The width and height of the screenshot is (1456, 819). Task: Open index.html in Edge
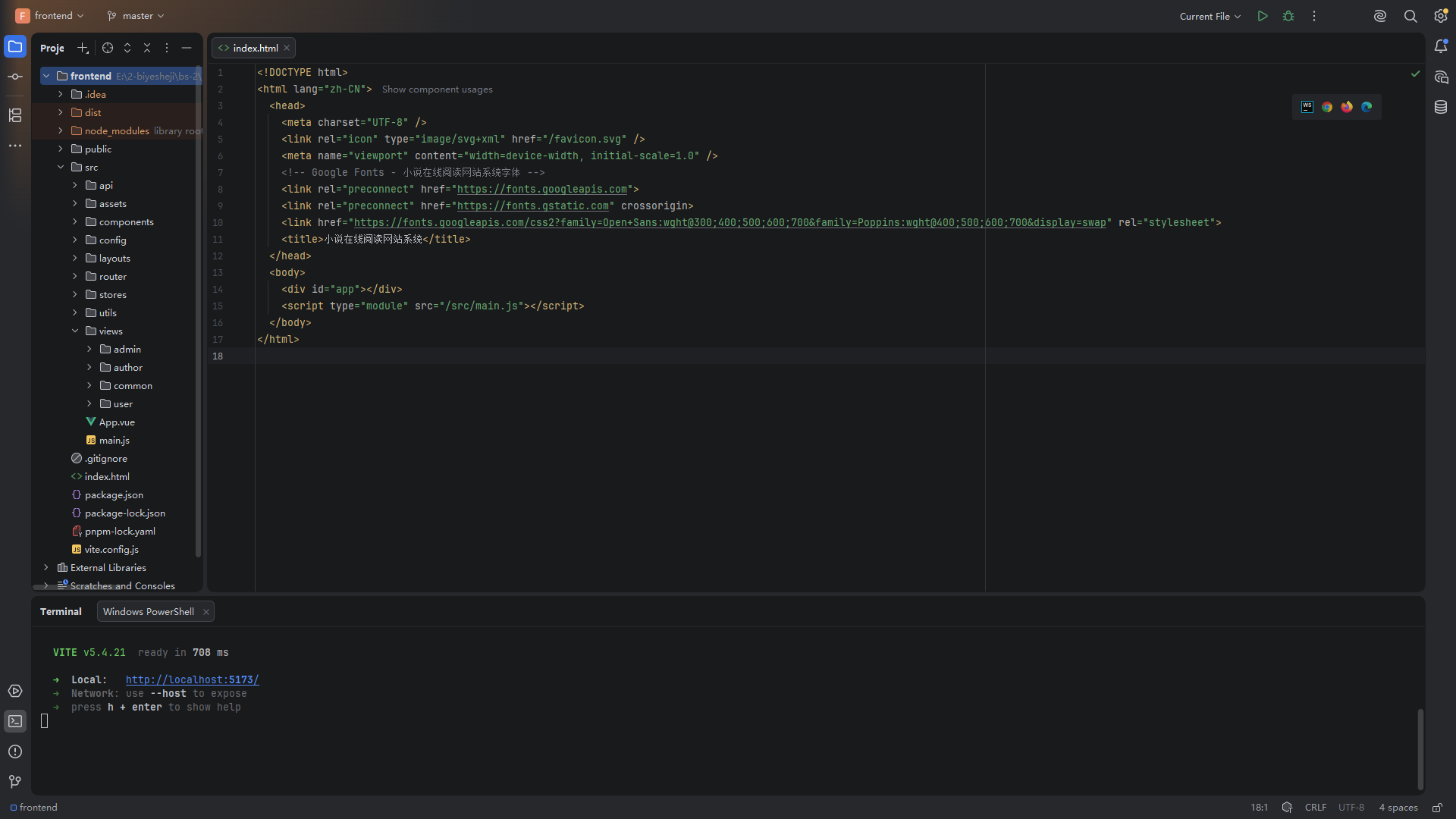(1367, 107)
